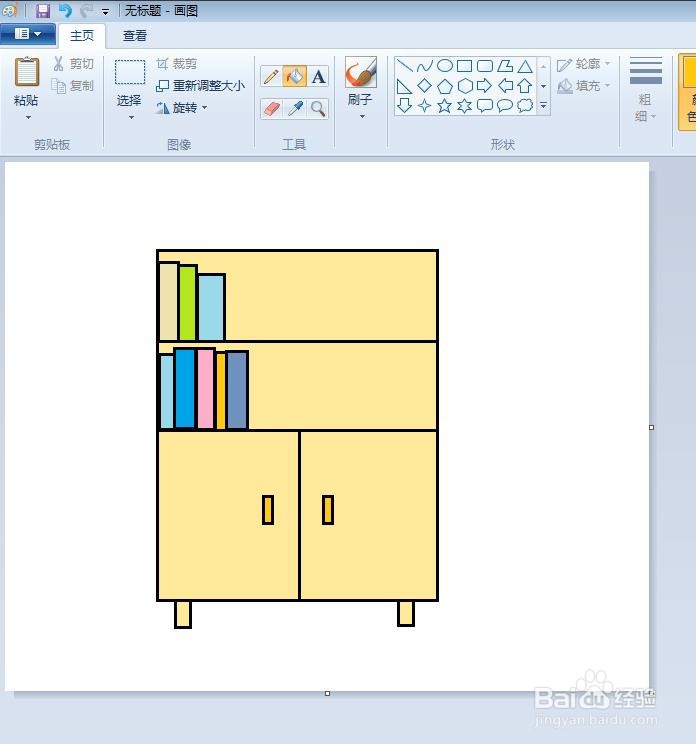Screen dimensions: 696x744
Task: Open Customize Quick Access Toolbar dropdown
Action: [105, 11]
